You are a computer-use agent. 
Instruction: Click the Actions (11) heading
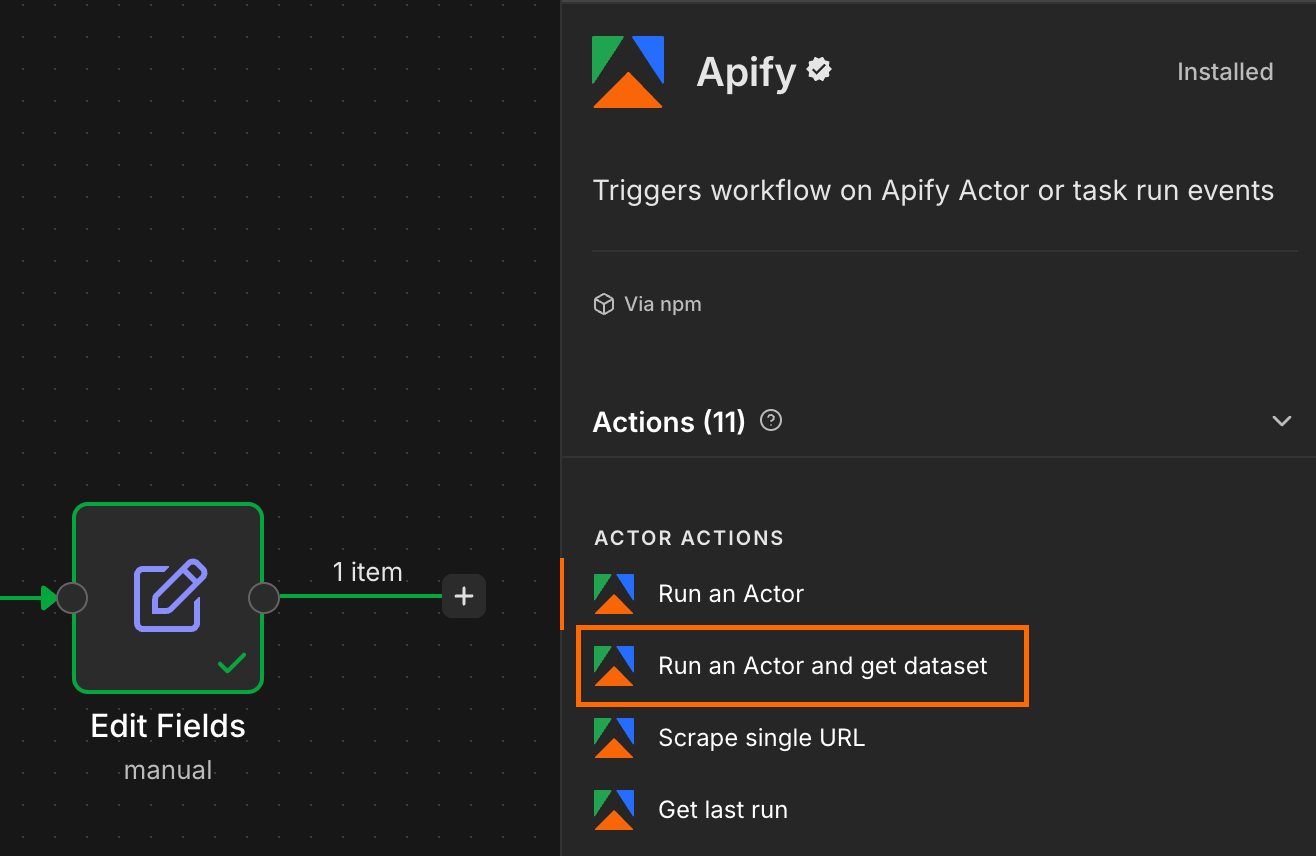click(669, 422)
